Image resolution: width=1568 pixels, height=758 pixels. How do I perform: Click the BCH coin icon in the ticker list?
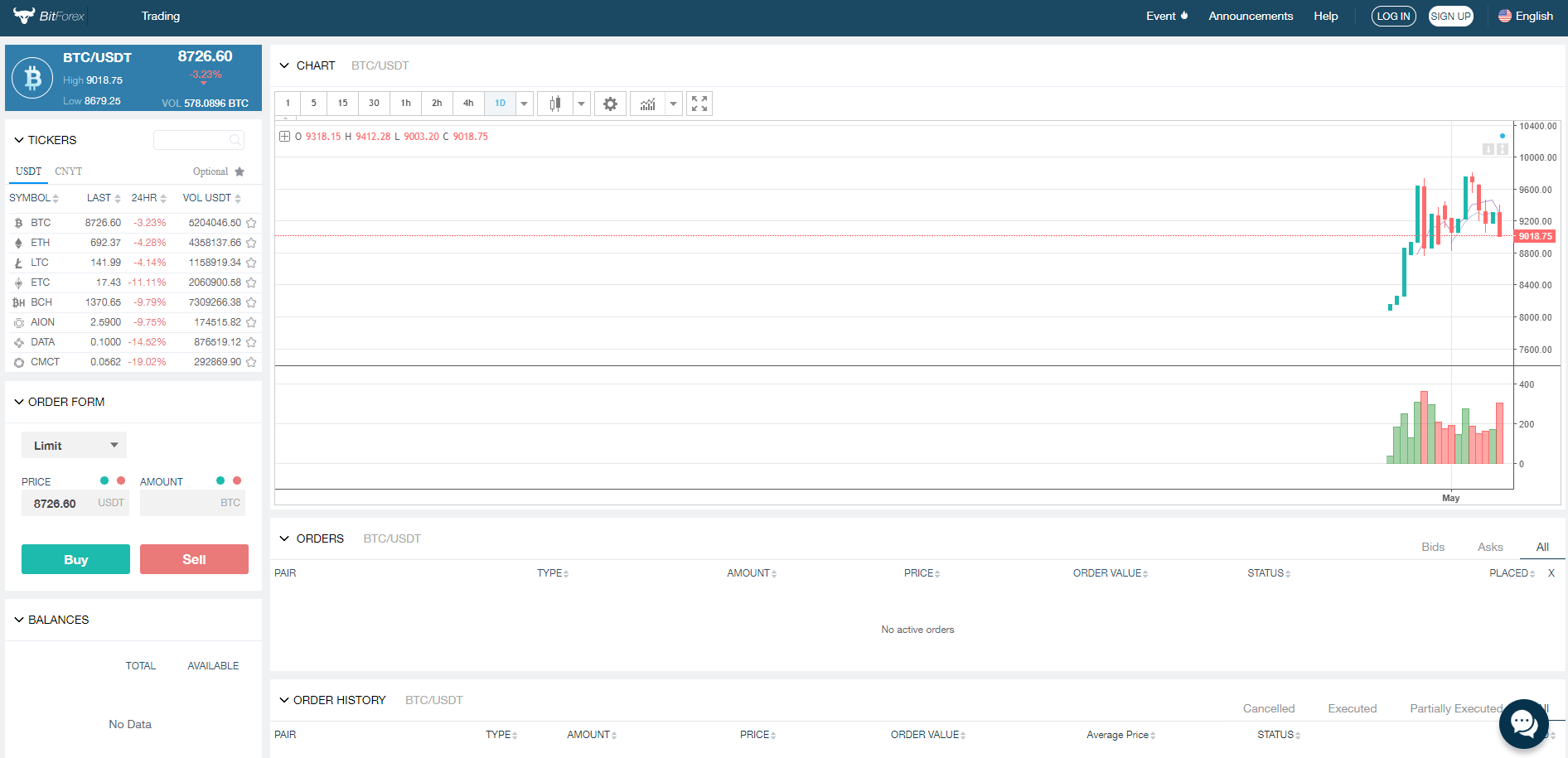tap(18, 302)
